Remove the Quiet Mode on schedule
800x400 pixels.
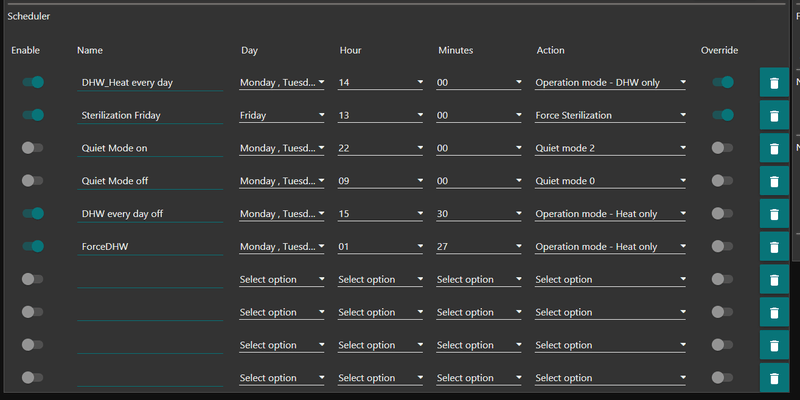pos(774,149)
